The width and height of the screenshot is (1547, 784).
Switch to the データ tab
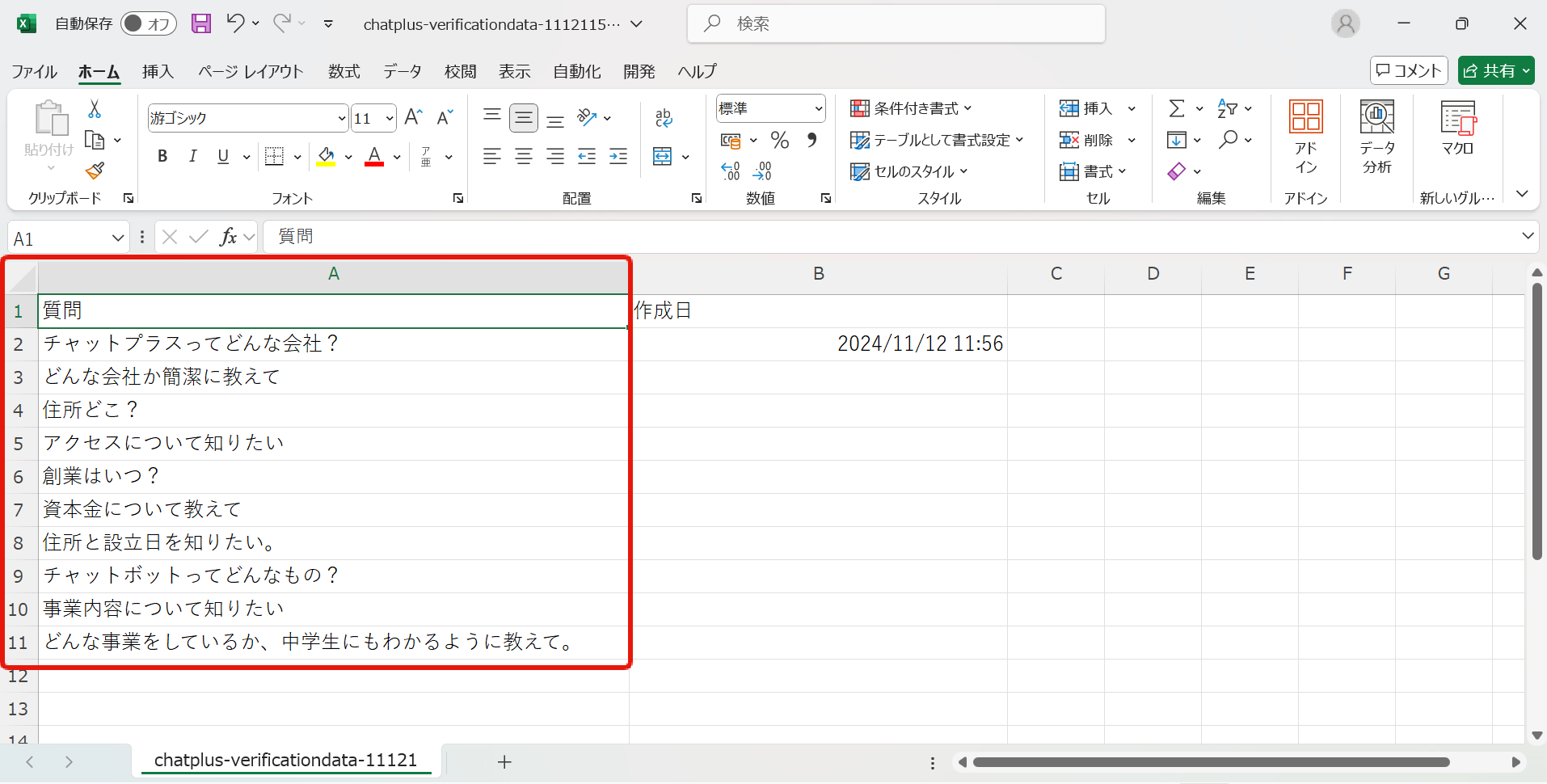pyautogui.click(x=403, y=71)
